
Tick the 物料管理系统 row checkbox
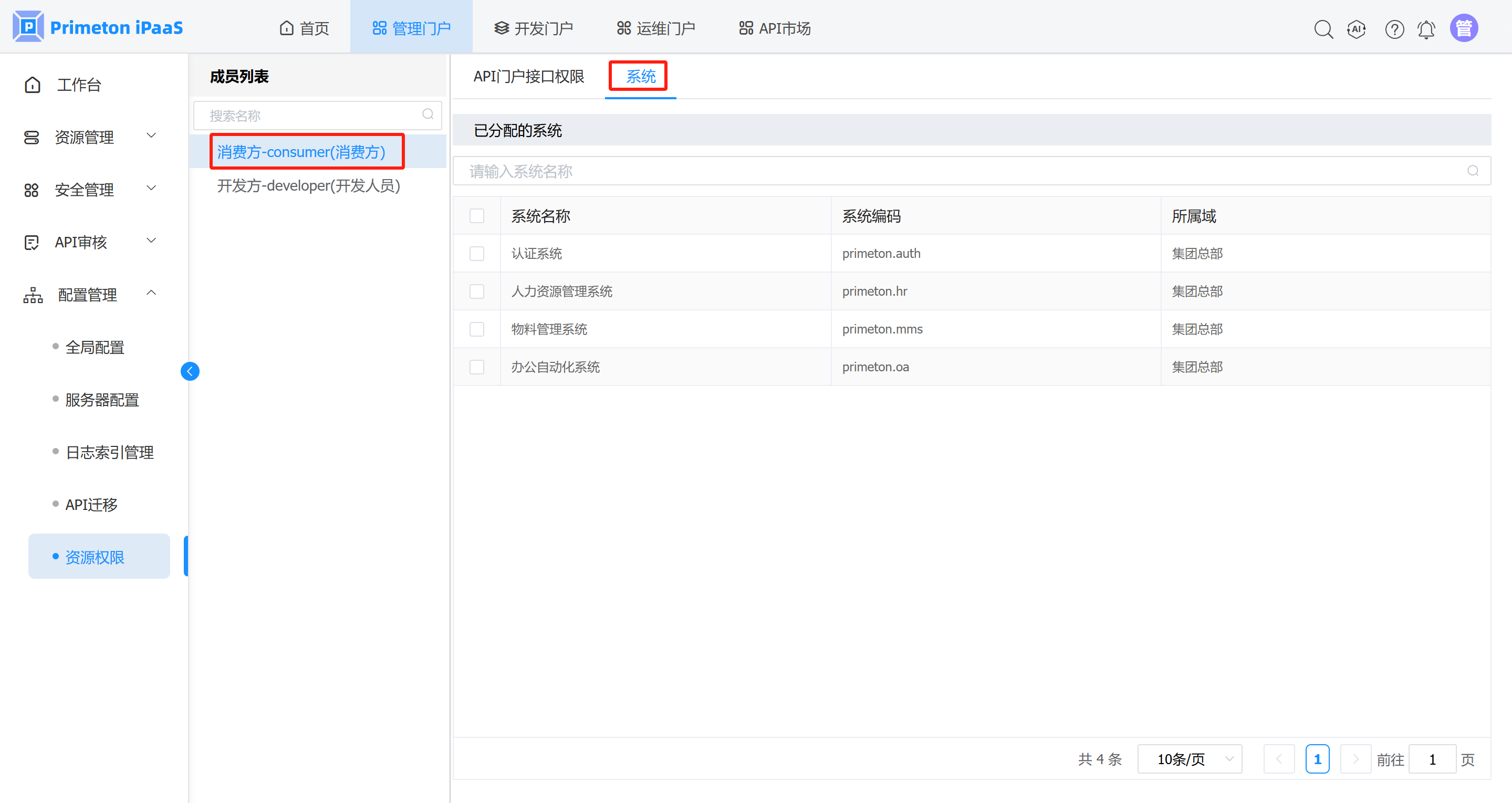tap(477, 329)
